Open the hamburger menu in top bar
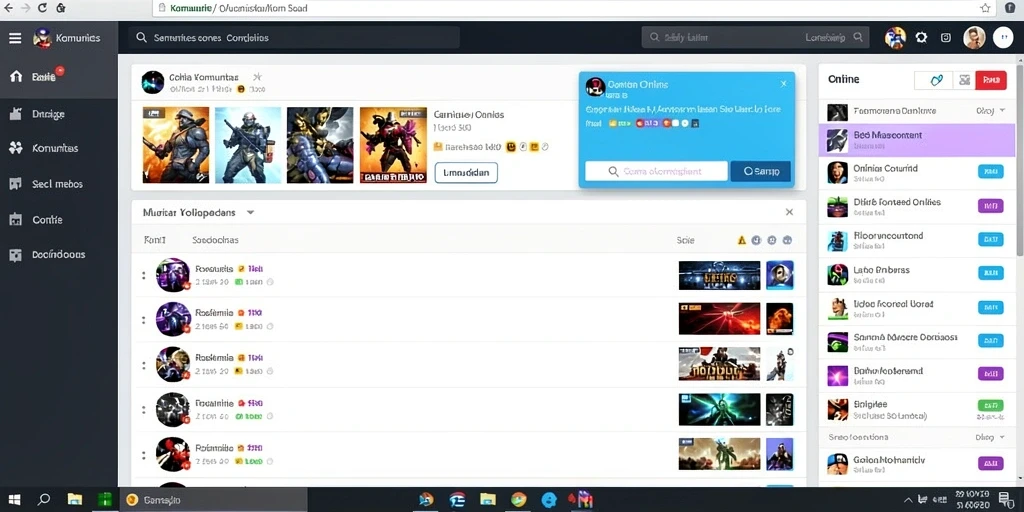Screen dimensions: 1024x512 click(x=15, y=38)
